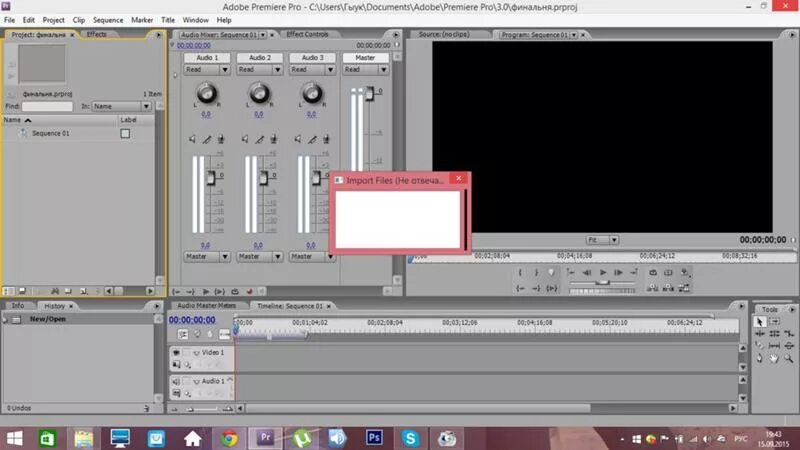Open Audio 2 automation mode Read dropdown
800x450 pixels.
[260, 69]
